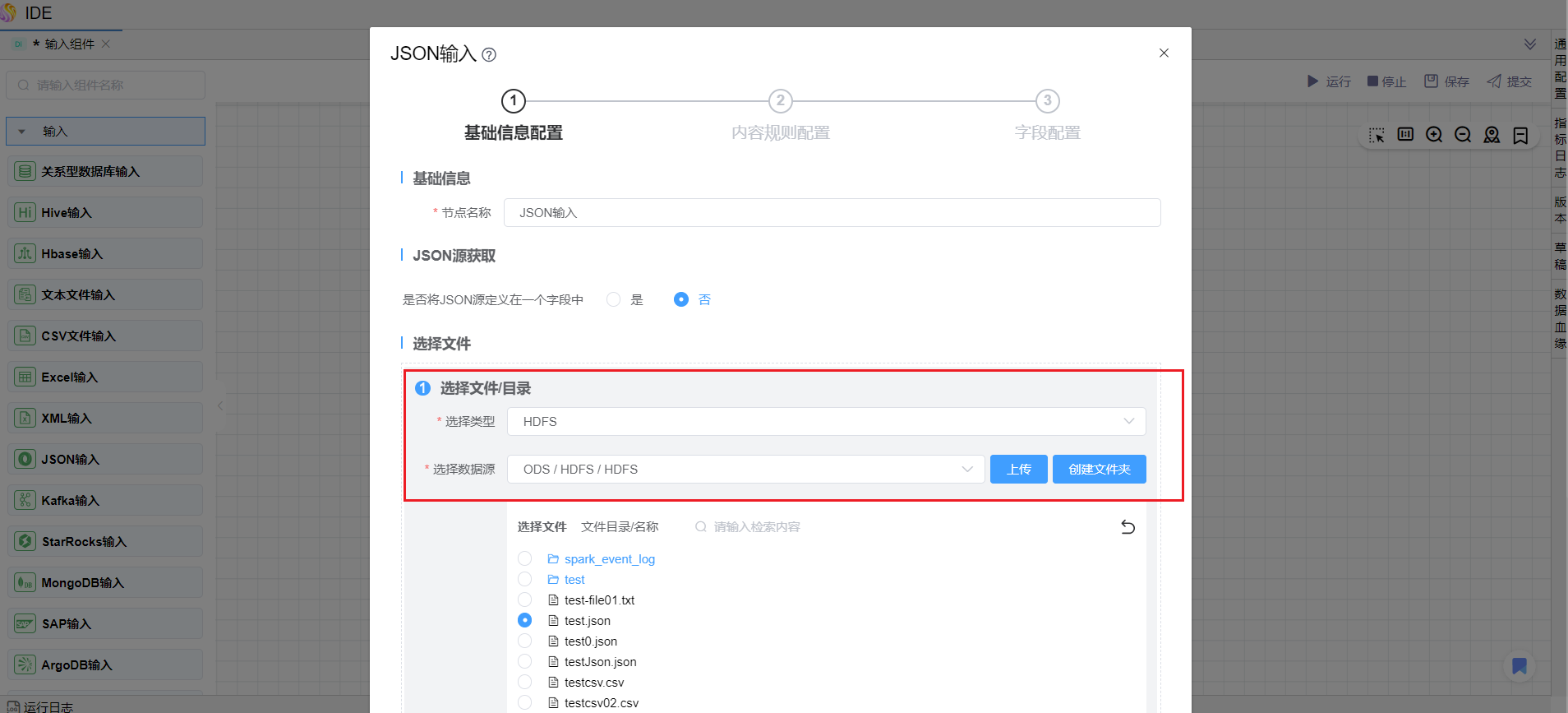Zoom out on the canvas
This screenshot has height=713, width=1568.
click(x=1463, y=135)
